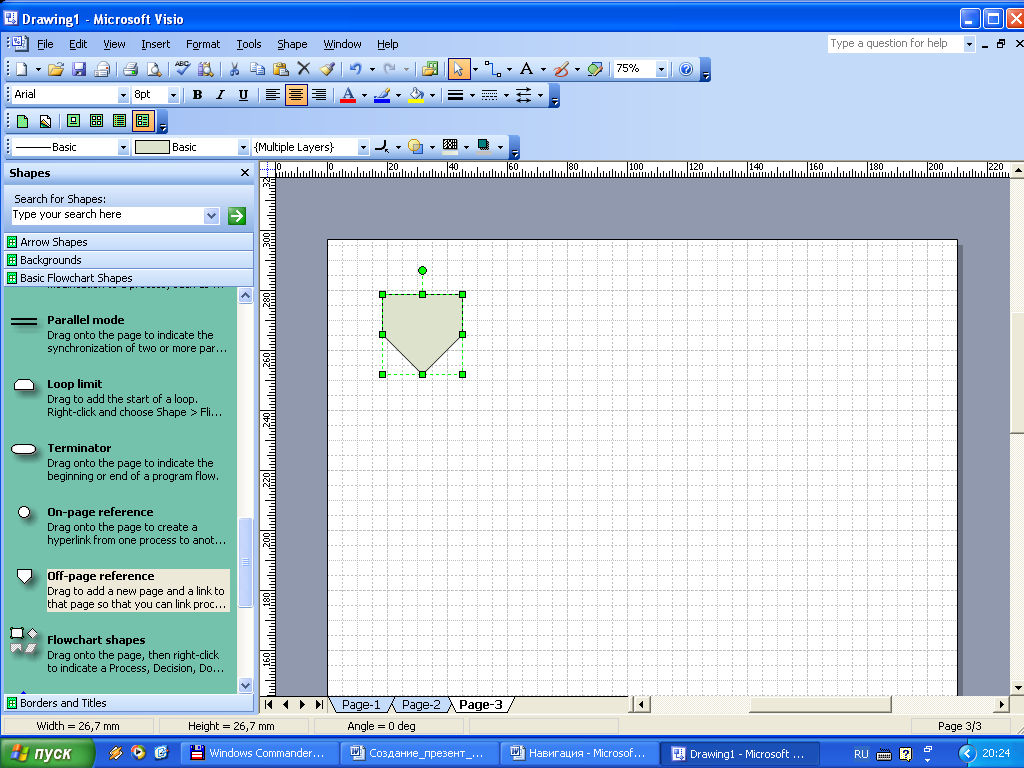Toggle Underline formatting
The width and height of the screenshot is (1024, 768).
click(x=243, y=95)
